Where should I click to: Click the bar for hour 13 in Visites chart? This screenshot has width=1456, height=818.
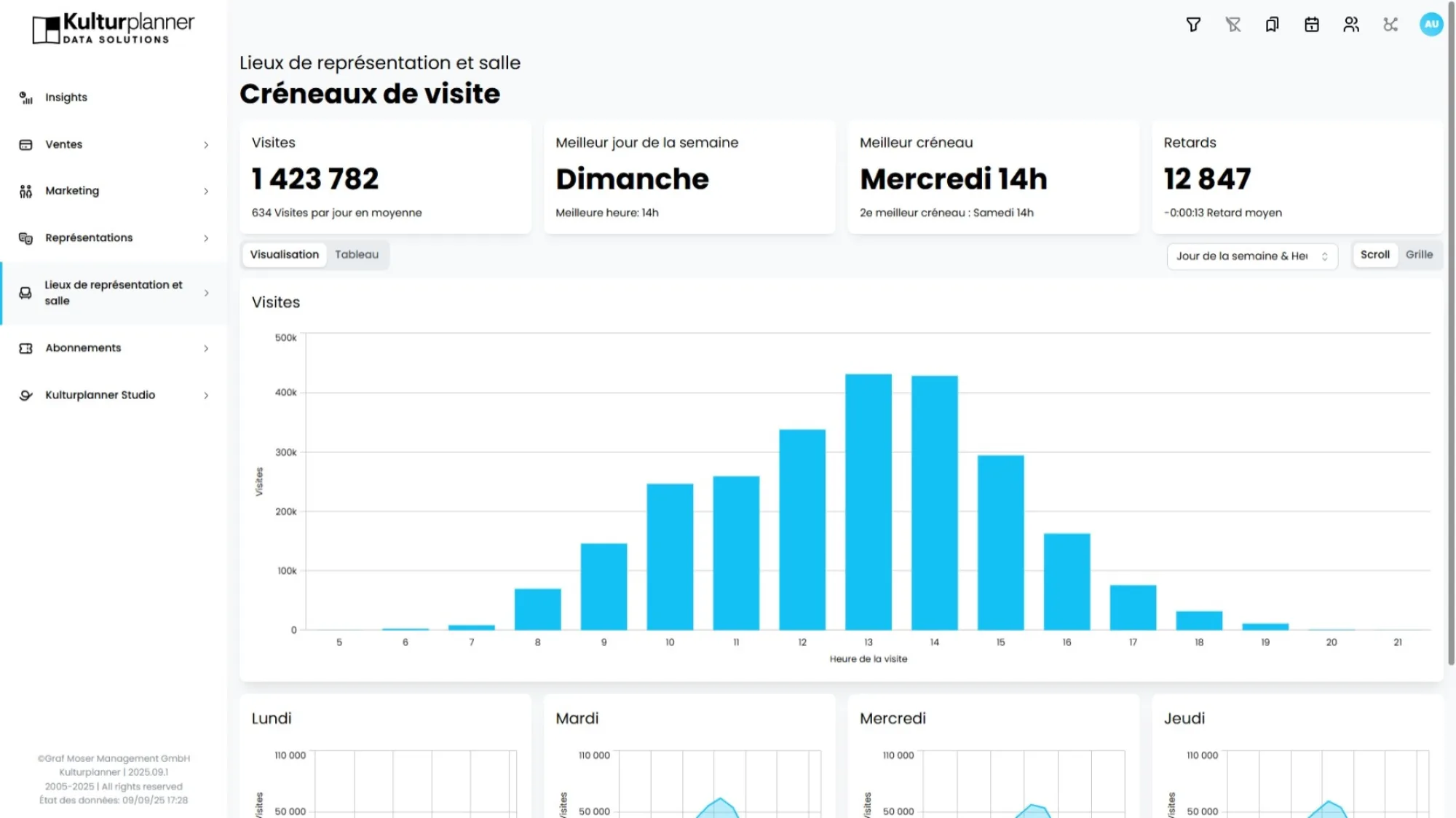click(x=868, y=502)
